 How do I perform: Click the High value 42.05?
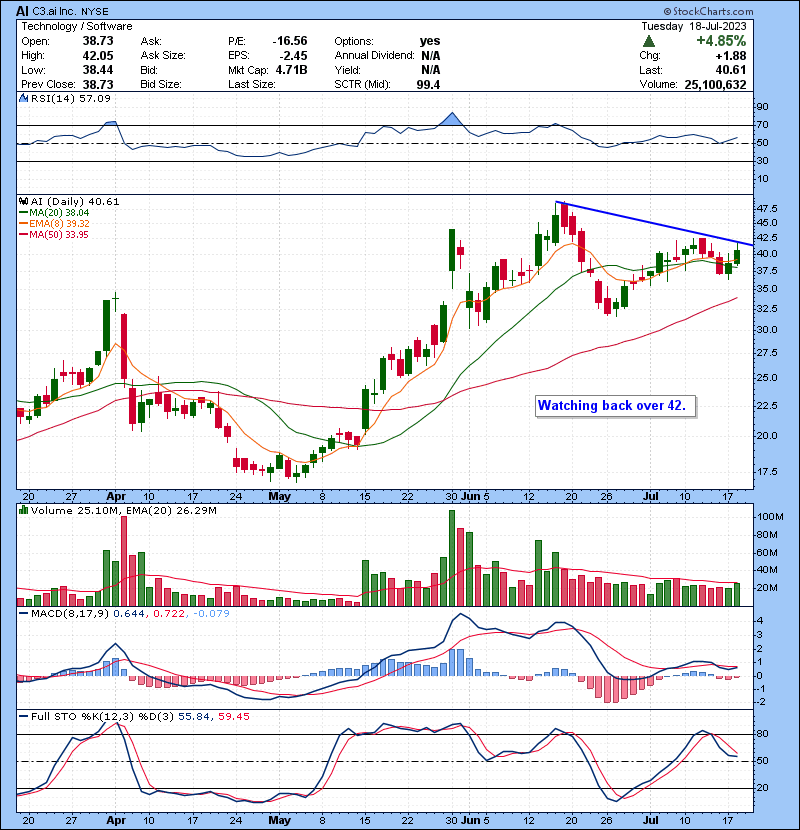[x=98, y=56]
